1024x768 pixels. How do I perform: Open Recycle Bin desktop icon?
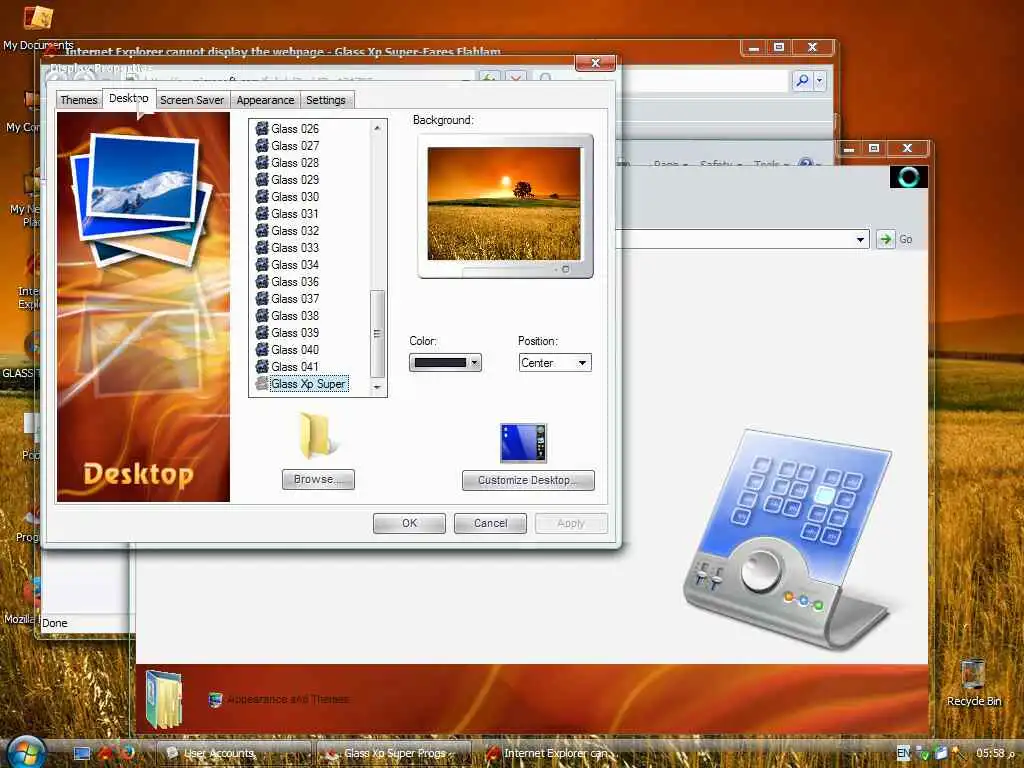click(x=973, y=682)
